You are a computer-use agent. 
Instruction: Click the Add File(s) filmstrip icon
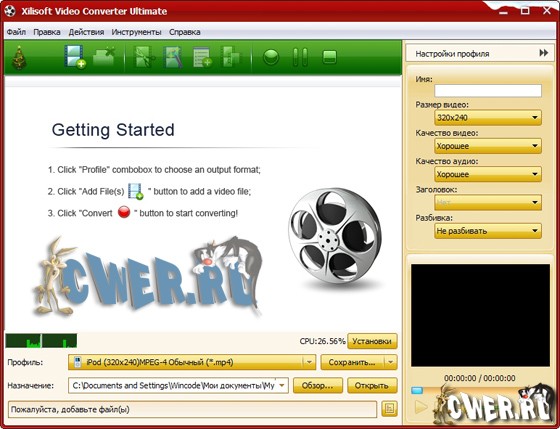75,56
